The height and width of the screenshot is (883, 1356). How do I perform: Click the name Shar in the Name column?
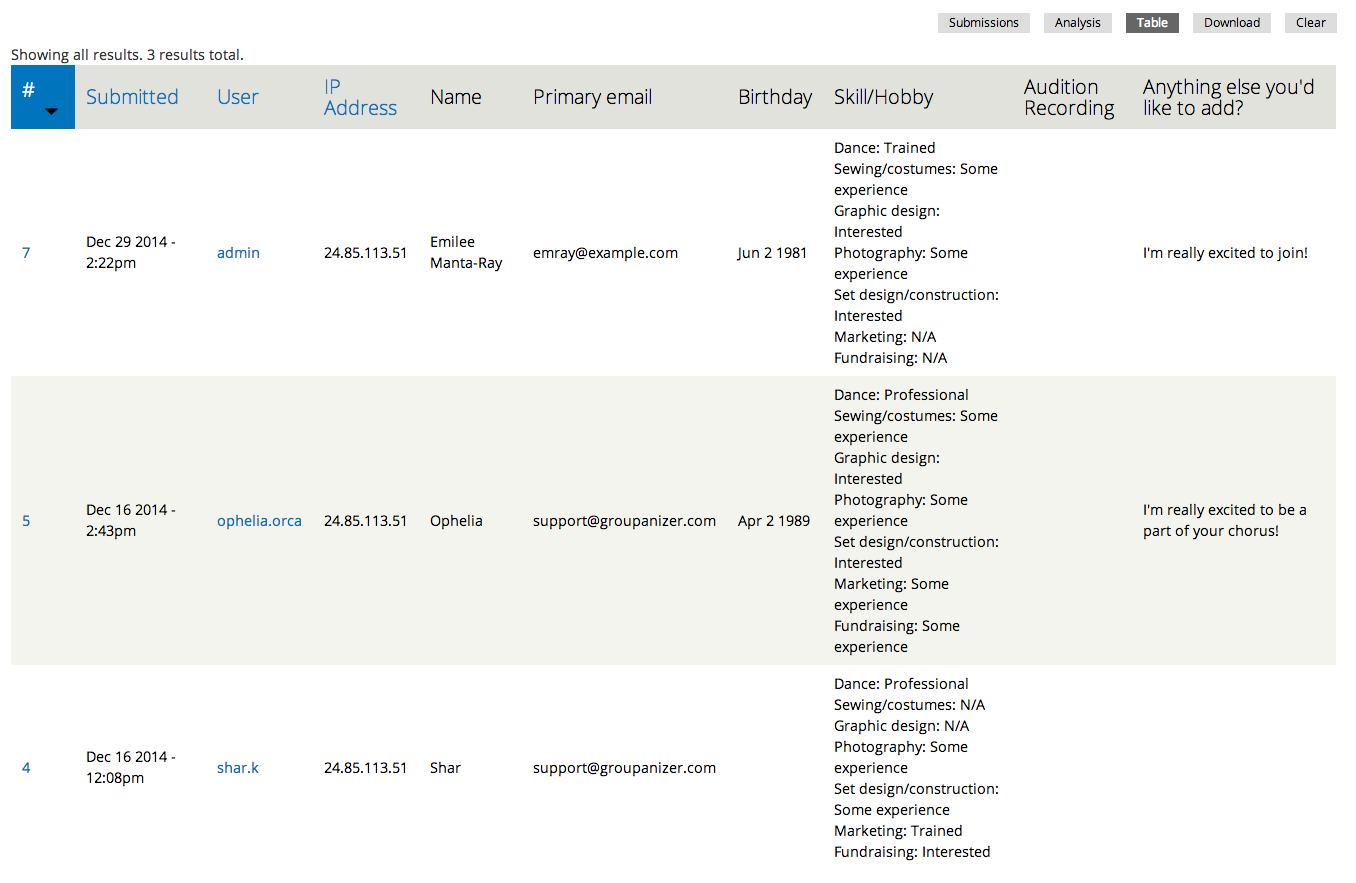point(445,768)
